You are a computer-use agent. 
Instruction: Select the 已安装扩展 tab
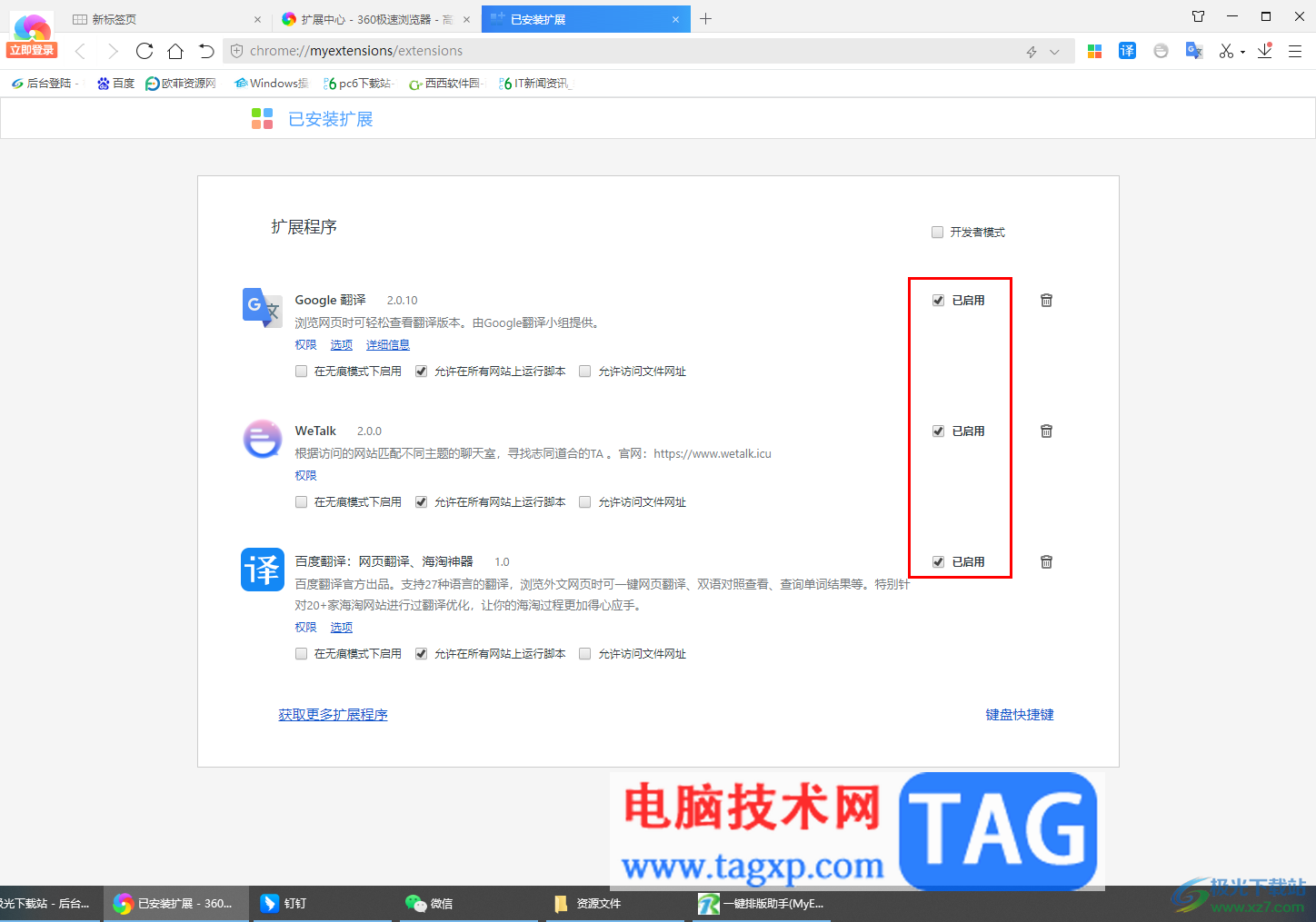586,19
